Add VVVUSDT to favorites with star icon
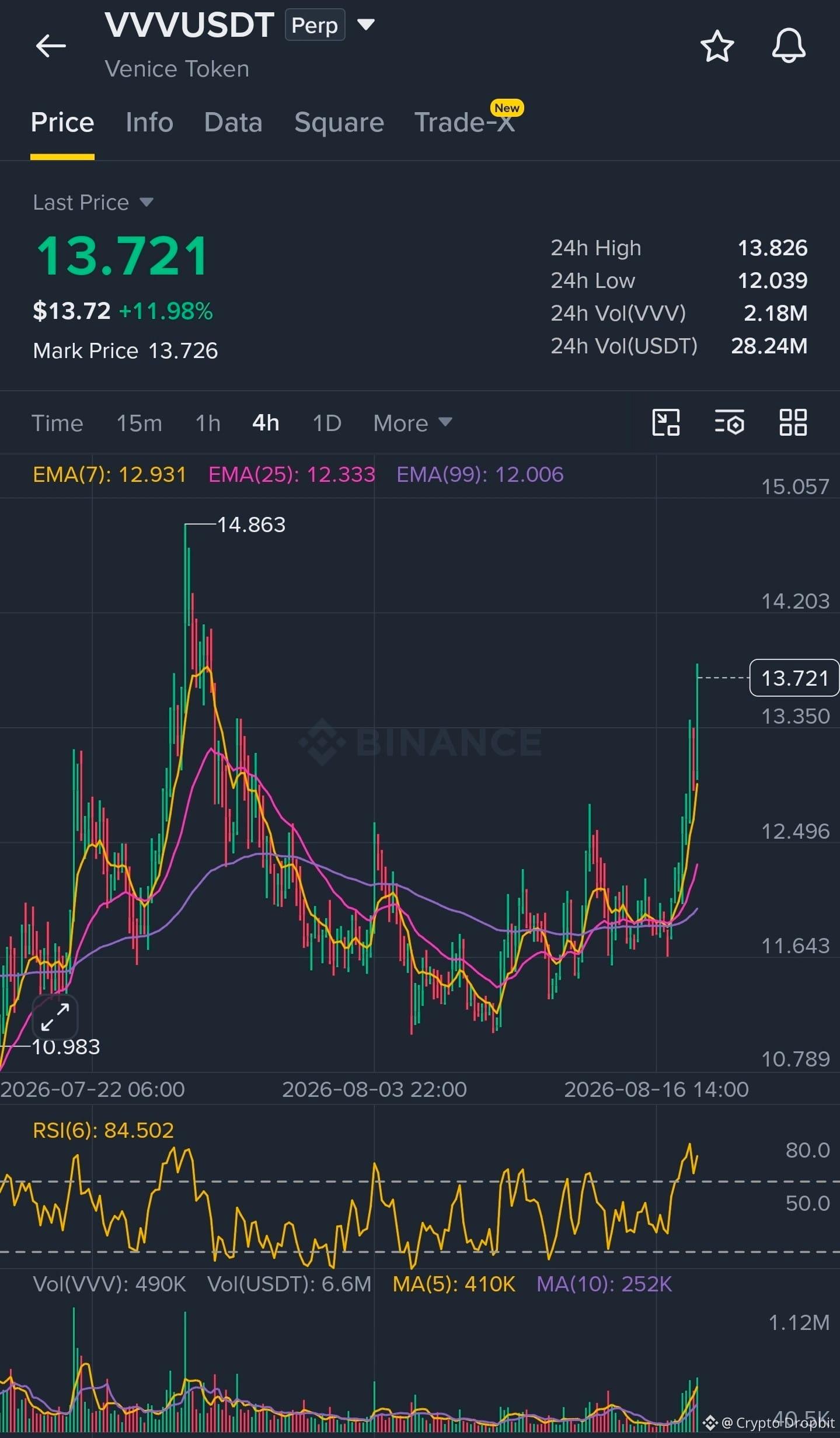 pyautogui.click(x=717, y=46)
